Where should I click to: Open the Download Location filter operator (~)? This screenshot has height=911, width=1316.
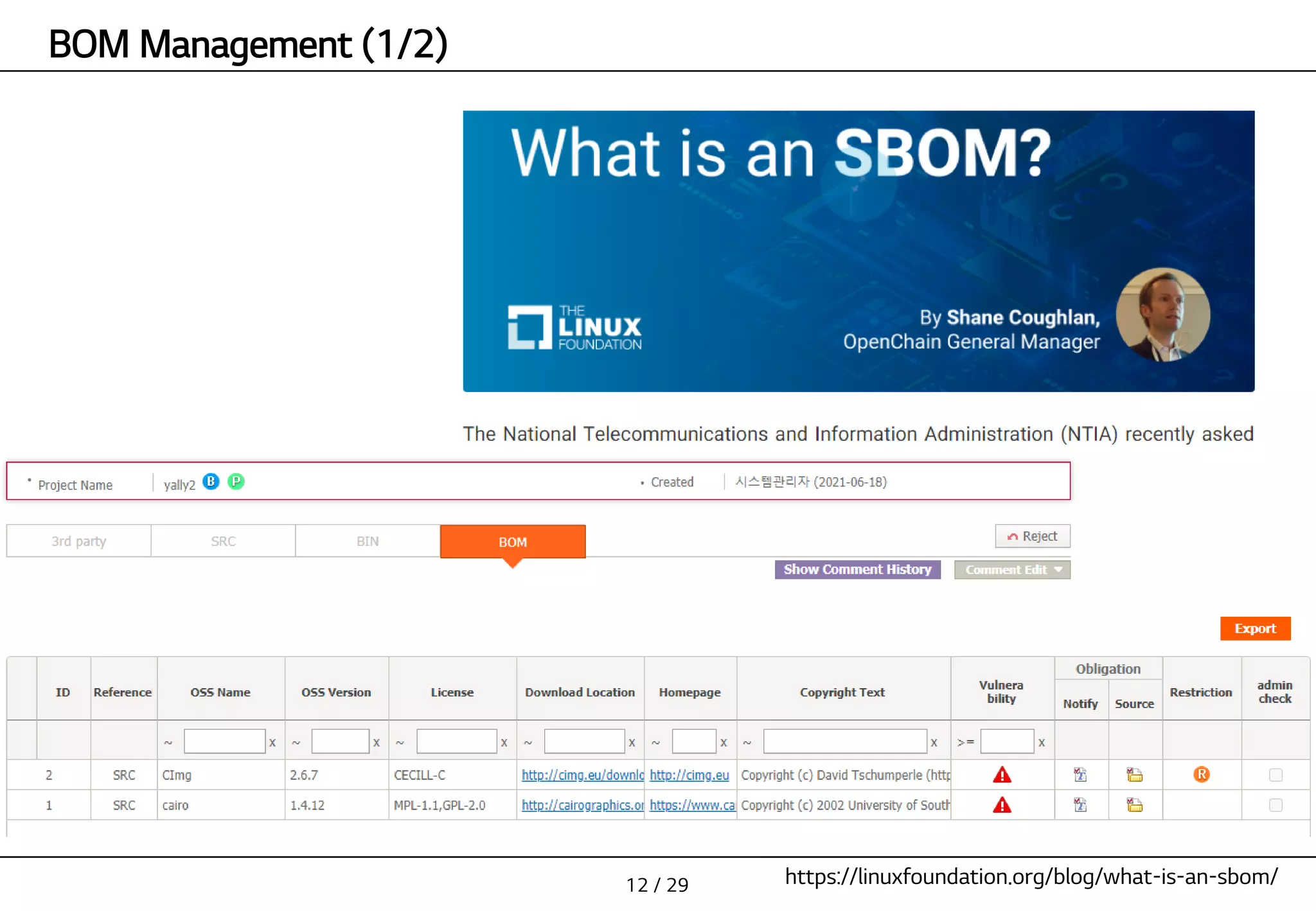pyautogui.click(x=528, y=743)
